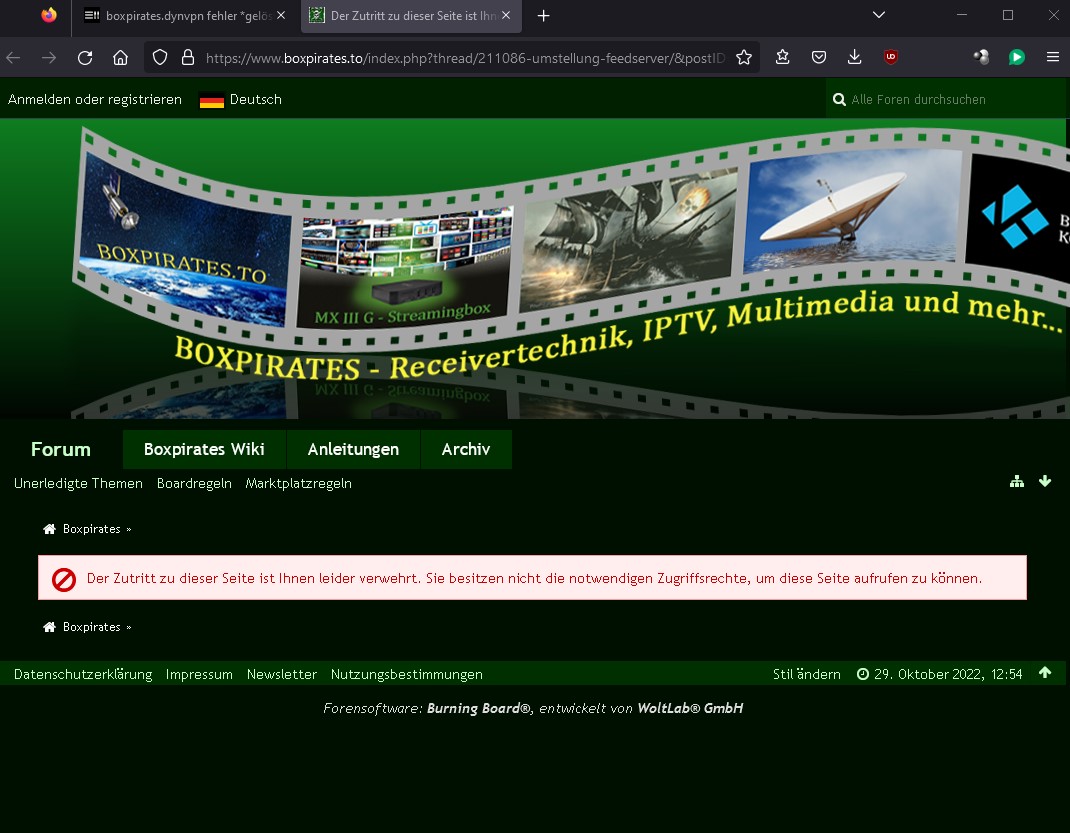Open the Firefox downloads panel

tap(854, 58)
